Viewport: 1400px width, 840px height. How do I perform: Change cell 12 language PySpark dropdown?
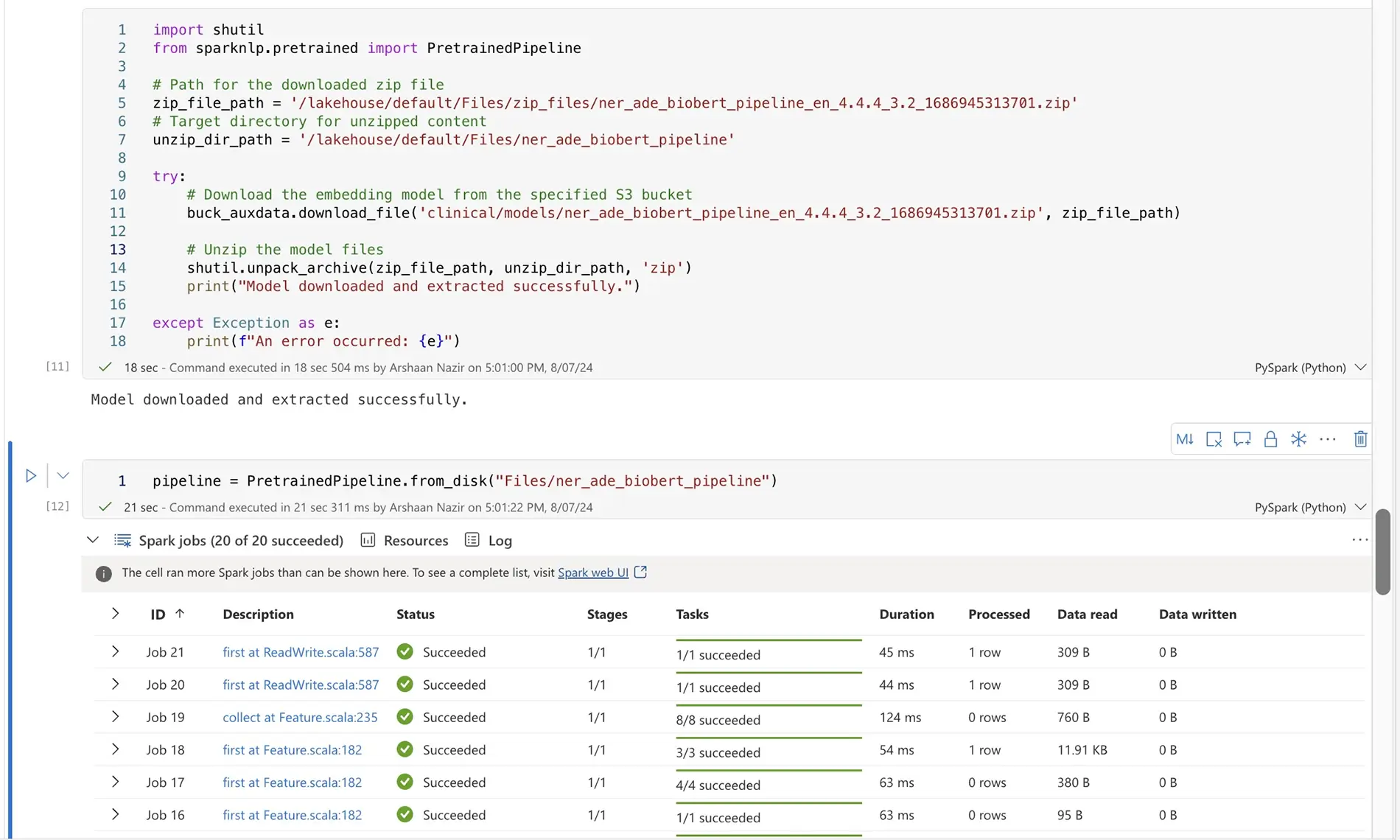1310,507
